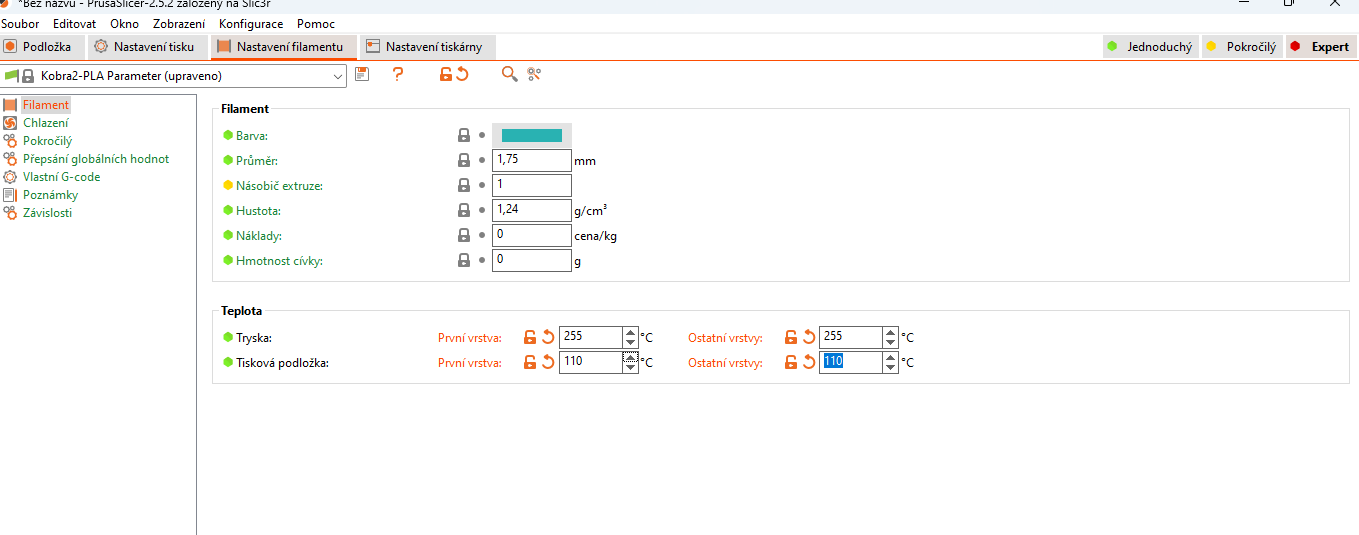Screen dimensions: 1359x535
Task: Reset Tryska Ostatní vrstvy with arrow icon
Action: 809,337
